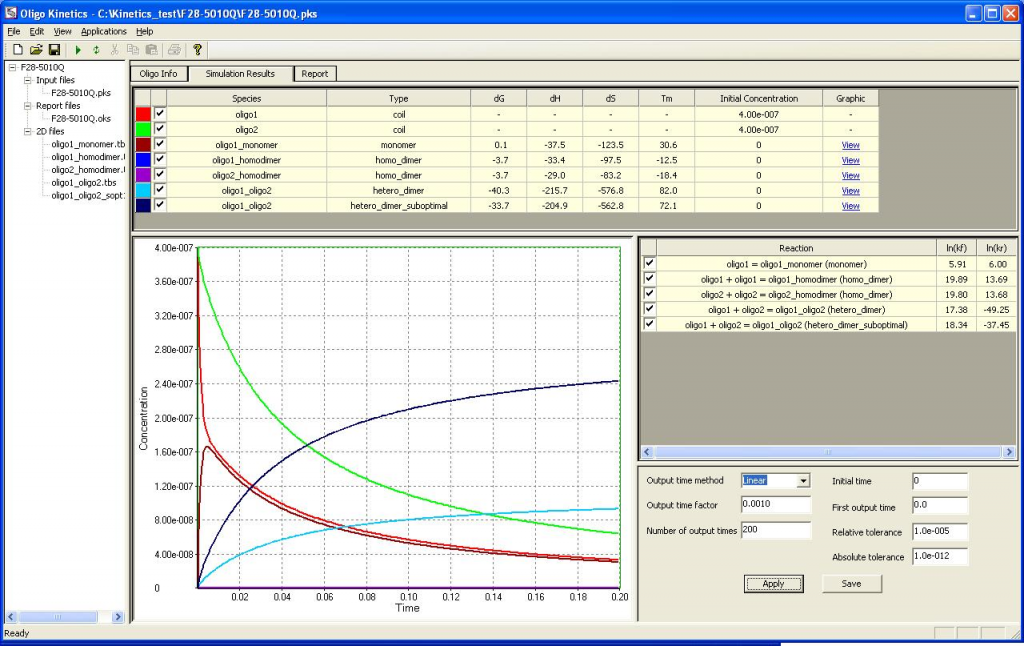The height and width of the screenshot is (646, 1024).
Task: Click the yellow Help question mark icon
Action: (197, 49)
